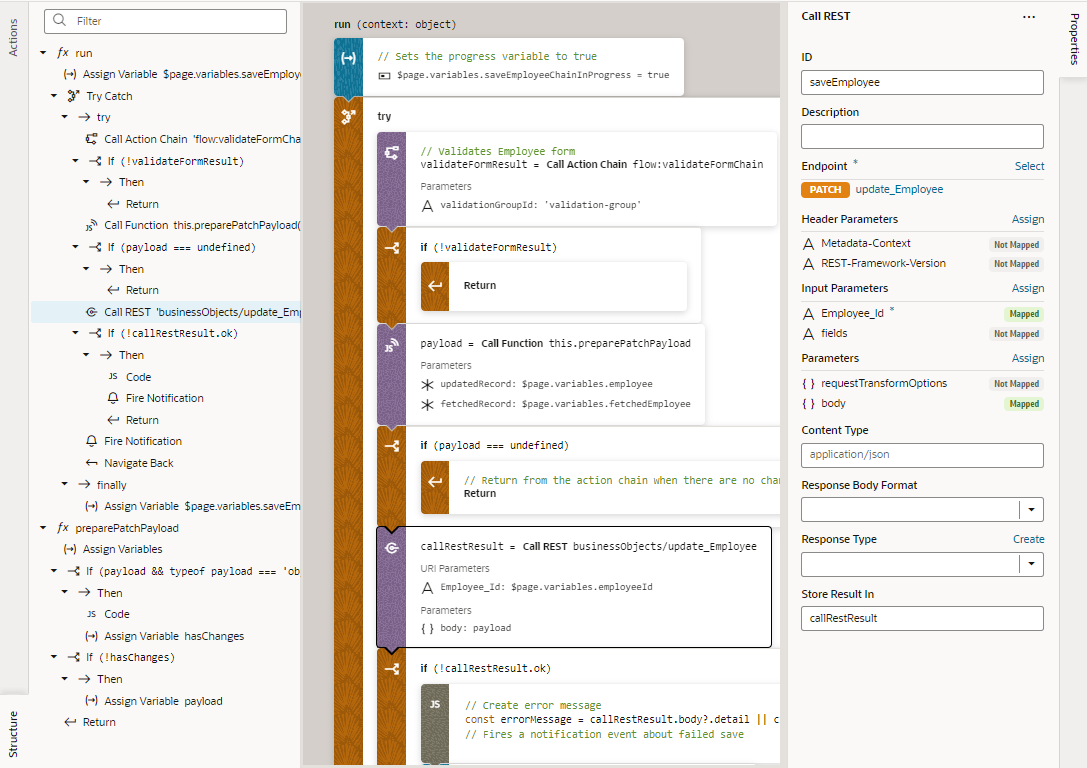Screen dimensions: 1087x768
Task: Collapse the try branch node
Action: tap(64, 117)
